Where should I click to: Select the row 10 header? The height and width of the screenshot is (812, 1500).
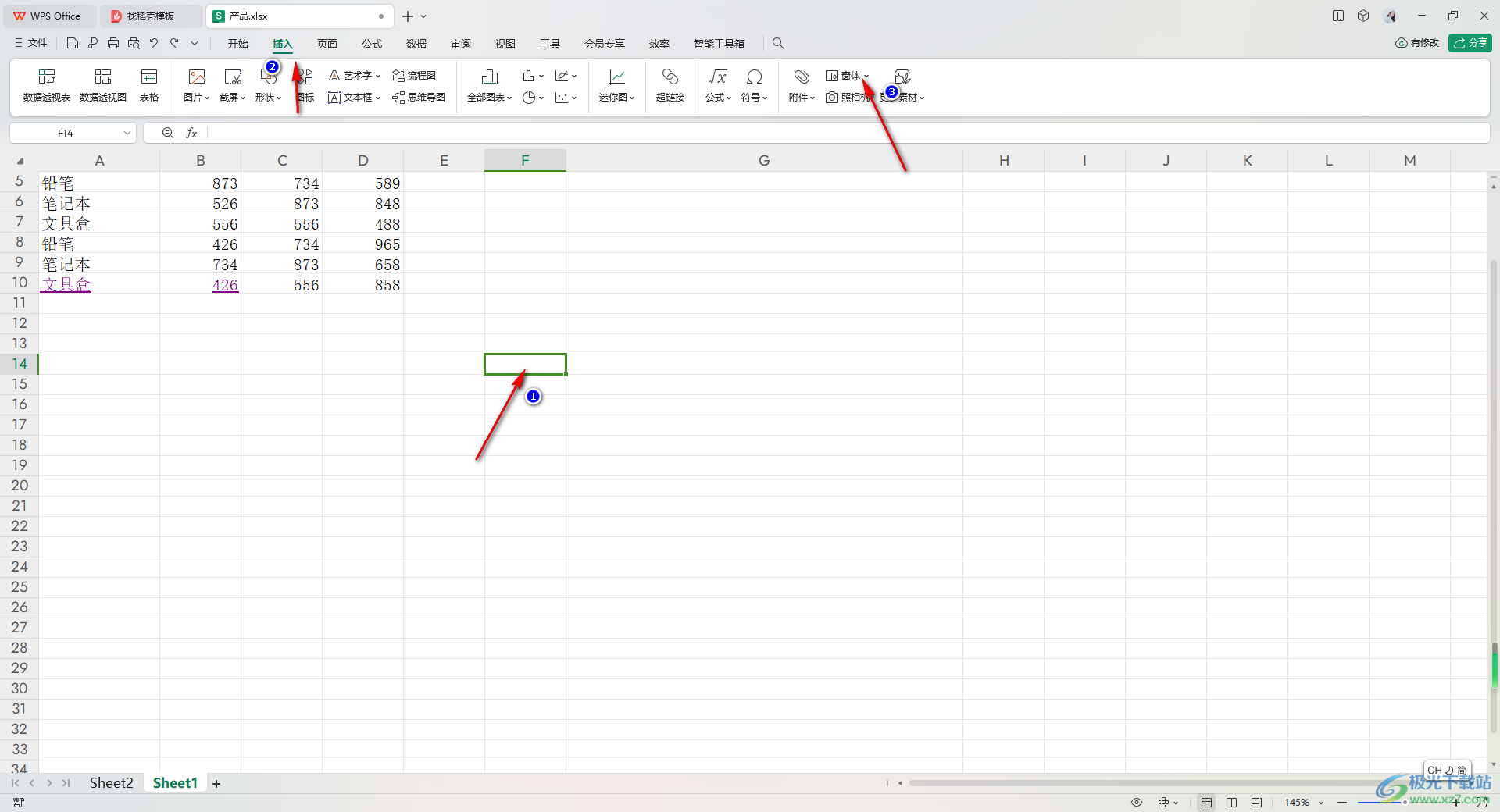pyautogui.click(x=20, y=283)
